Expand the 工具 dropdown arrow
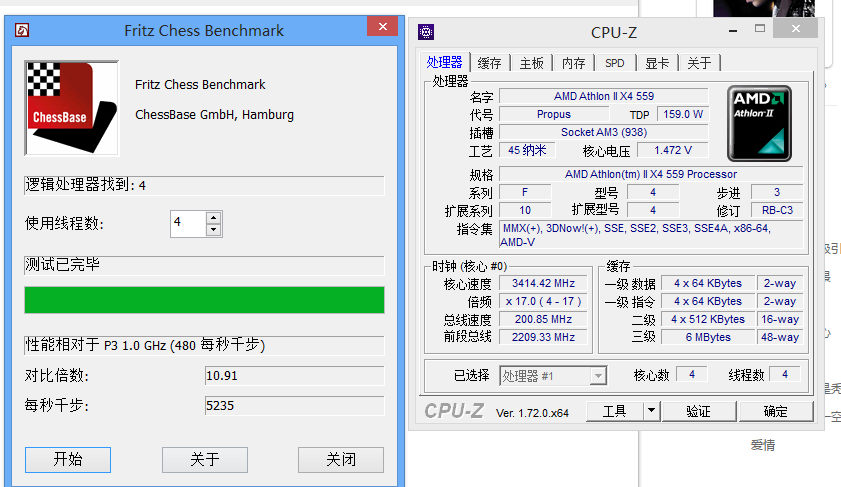This screenshot has height=487, width=841. 651,411
